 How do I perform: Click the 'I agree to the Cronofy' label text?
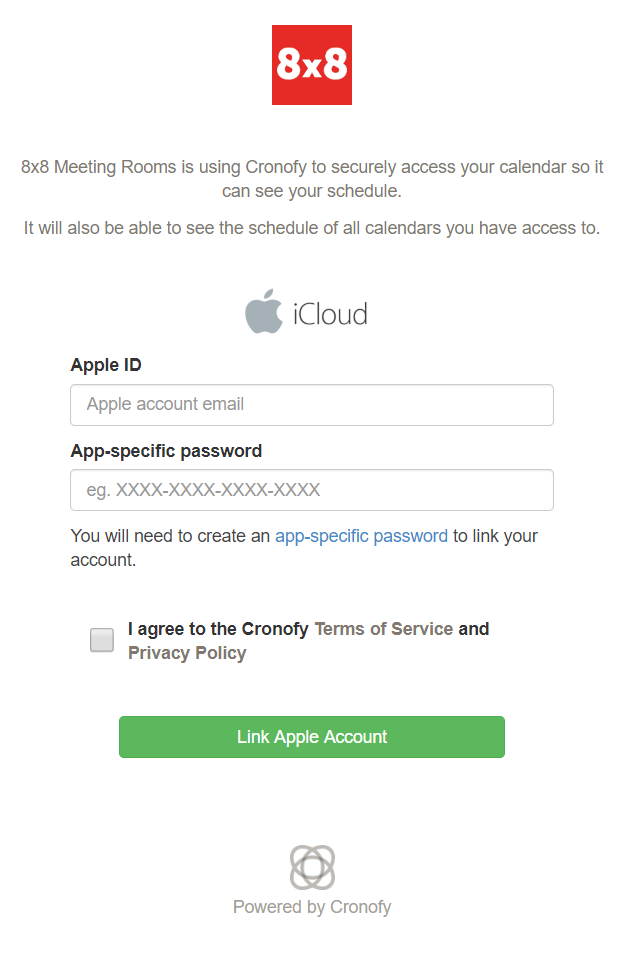tap(218, 629)
